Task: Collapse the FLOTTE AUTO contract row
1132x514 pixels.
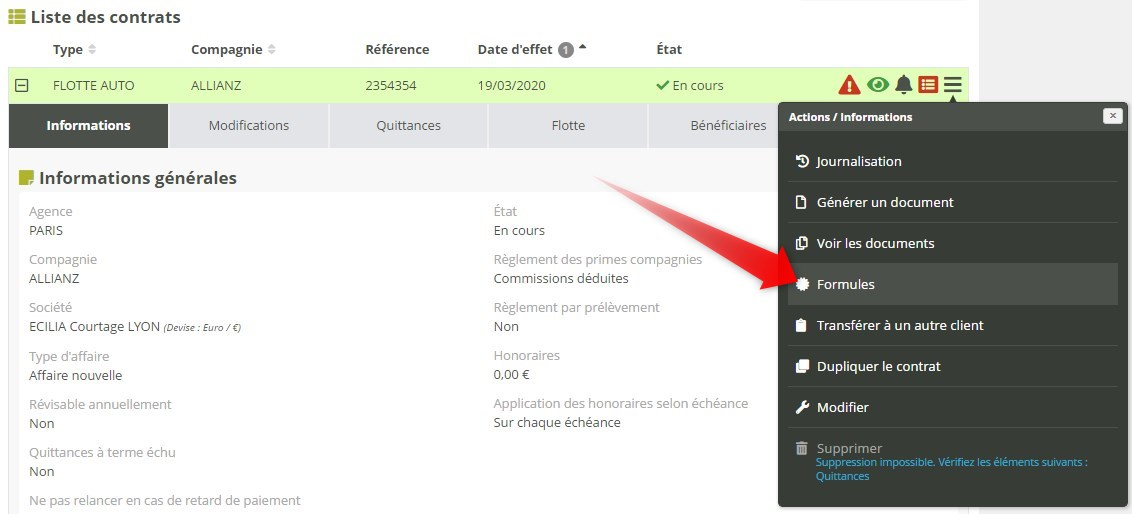Action: (x=21, y=86)
